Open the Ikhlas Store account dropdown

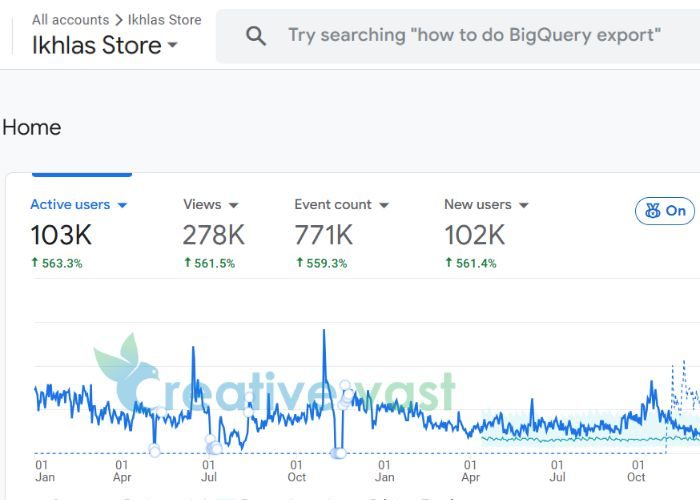[105, 45]
